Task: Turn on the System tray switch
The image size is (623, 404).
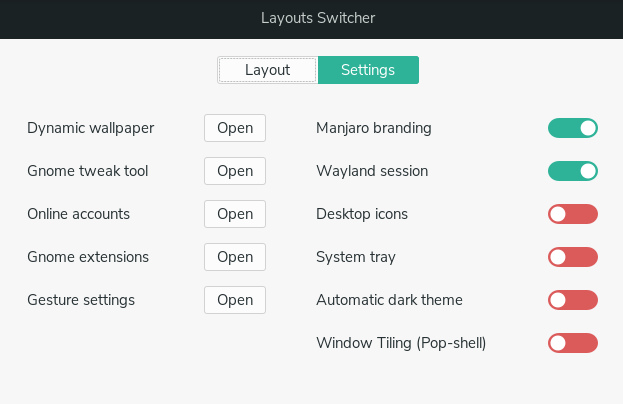Action: click(573, 257)
